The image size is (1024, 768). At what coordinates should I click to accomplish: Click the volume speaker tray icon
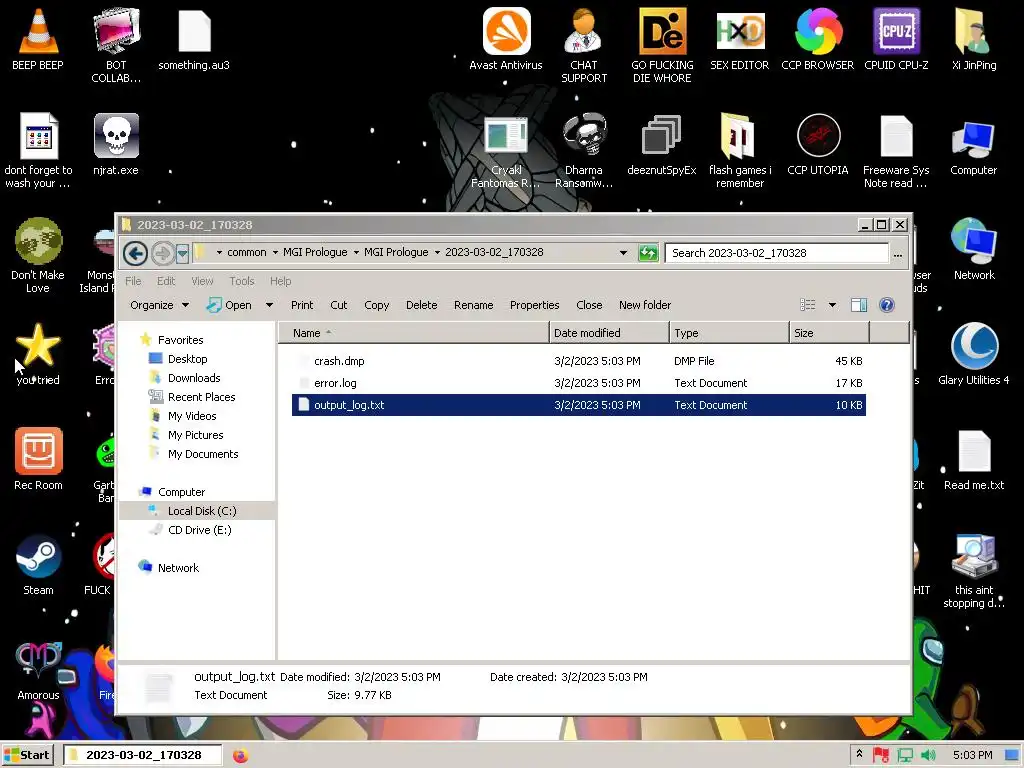pos(928,755)
